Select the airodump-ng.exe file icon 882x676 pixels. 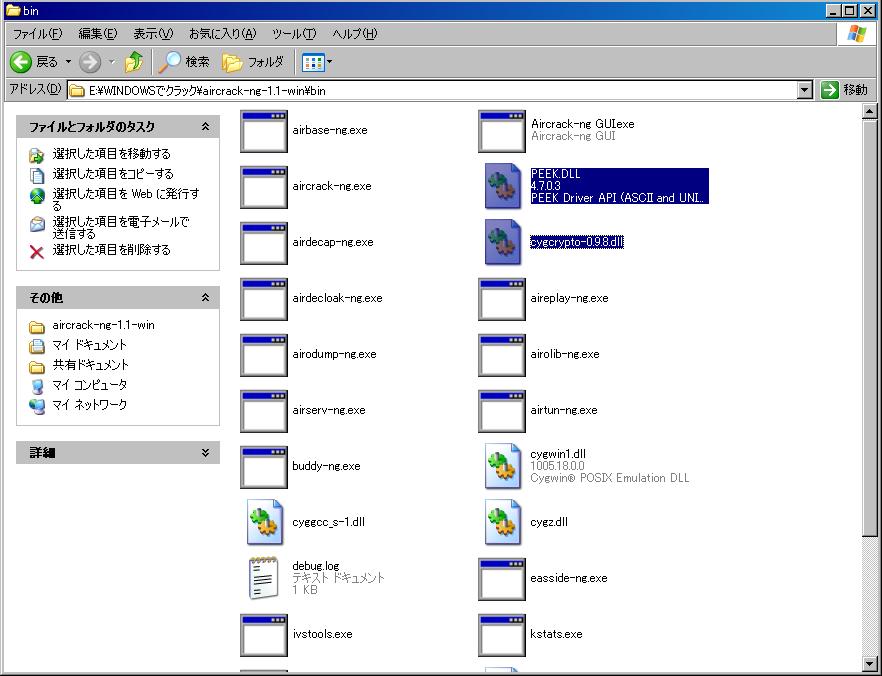tap(264, 355)
